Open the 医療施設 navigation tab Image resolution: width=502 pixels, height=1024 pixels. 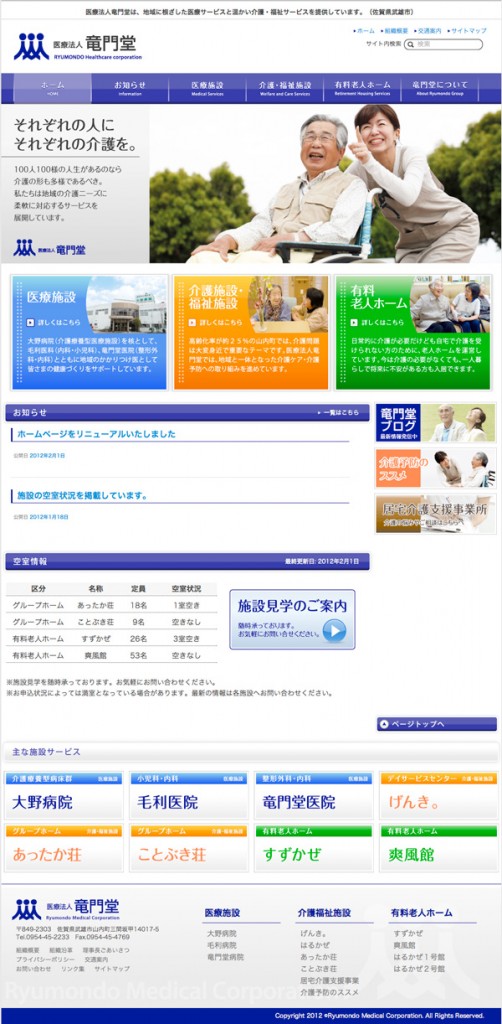pyautogui.click(x=208, y=88)
